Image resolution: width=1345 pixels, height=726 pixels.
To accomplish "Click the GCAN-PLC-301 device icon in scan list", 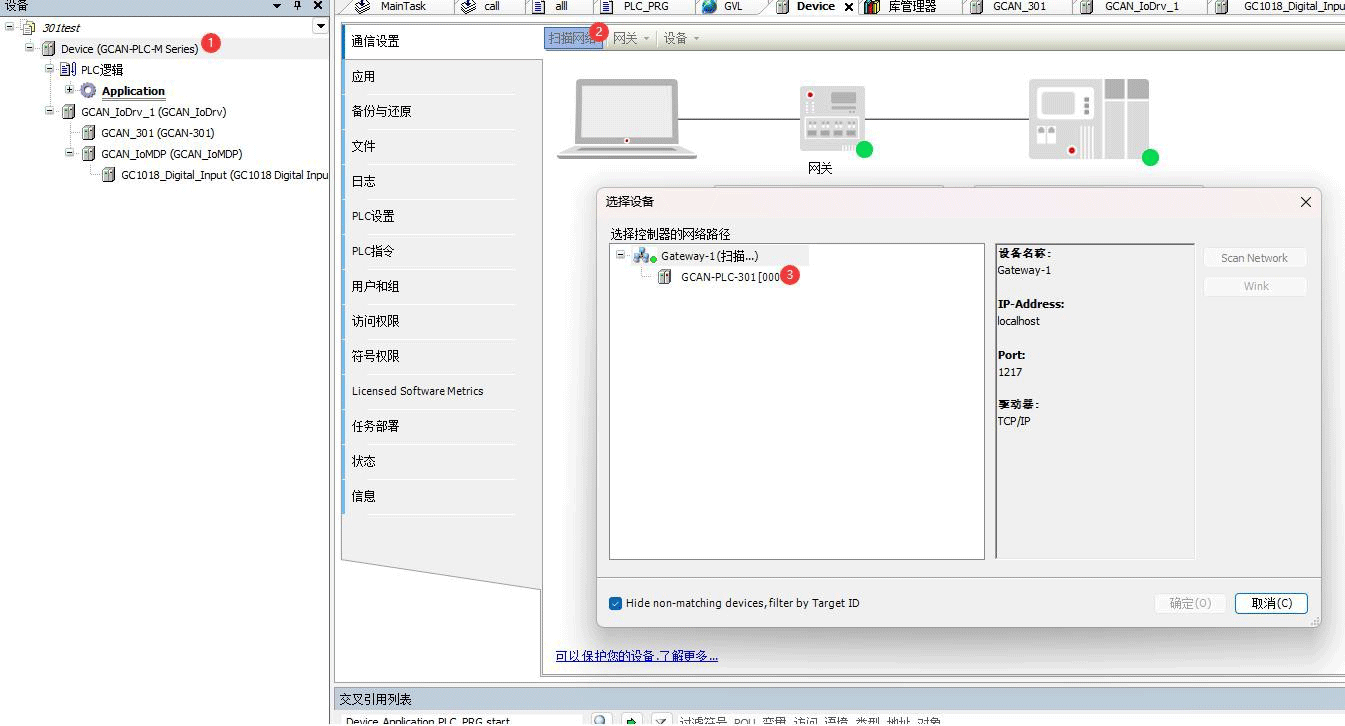I will point(665,277).
